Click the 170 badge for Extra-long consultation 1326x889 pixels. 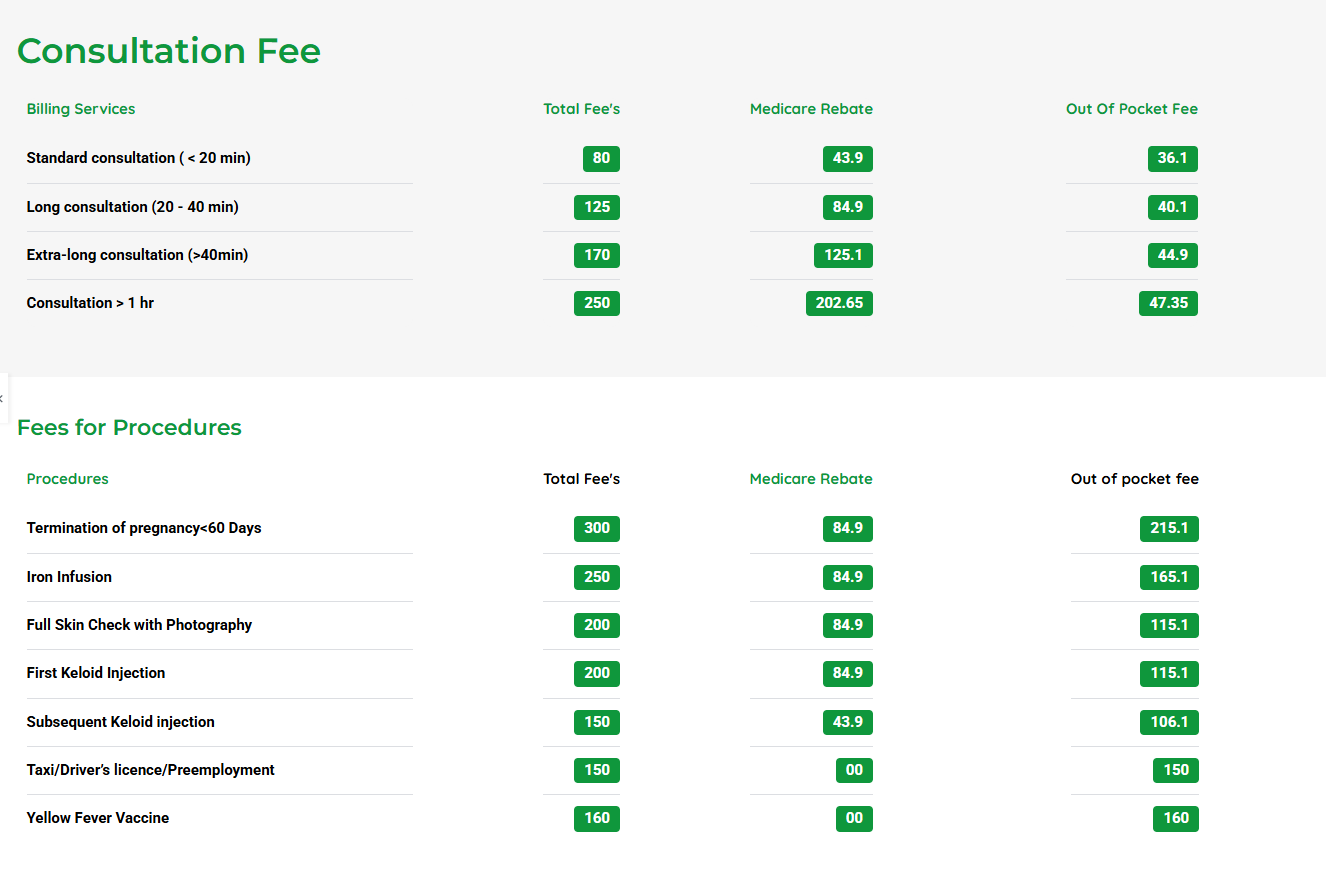coord(596,255)
